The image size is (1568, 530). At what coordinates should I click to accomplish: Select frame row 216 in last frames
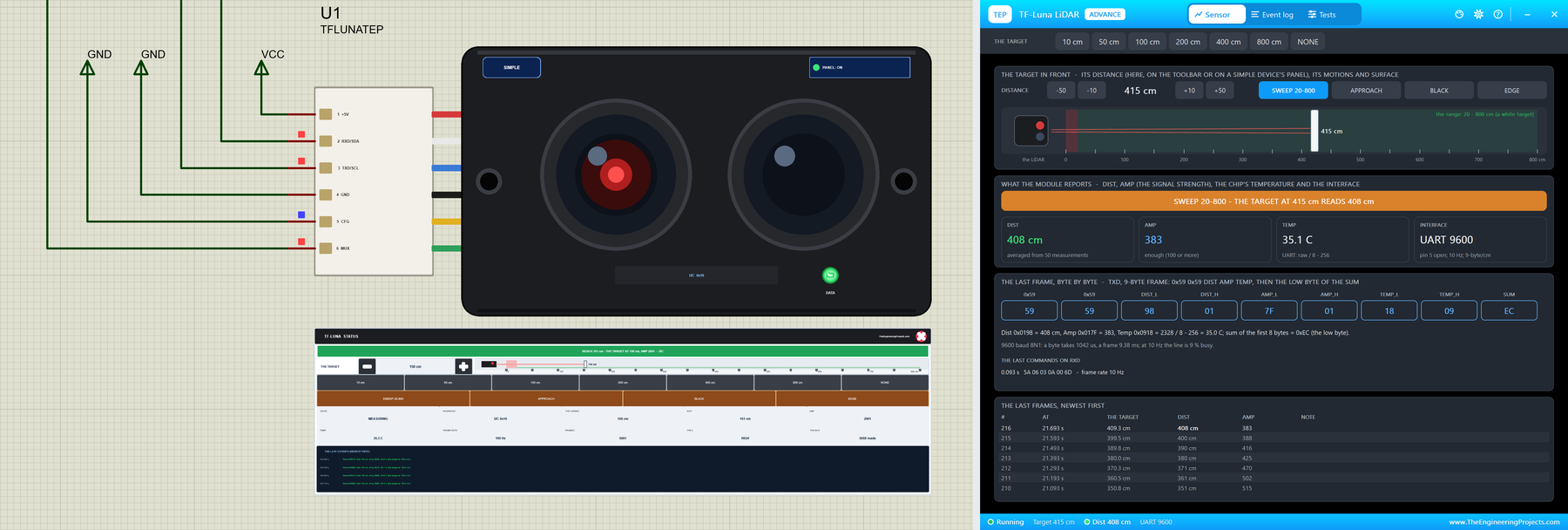click(x=1274, y=428)
